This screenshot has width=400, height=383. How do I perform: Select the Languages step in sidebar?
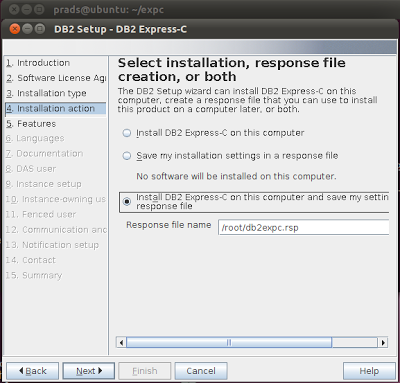tap(35, 139)
